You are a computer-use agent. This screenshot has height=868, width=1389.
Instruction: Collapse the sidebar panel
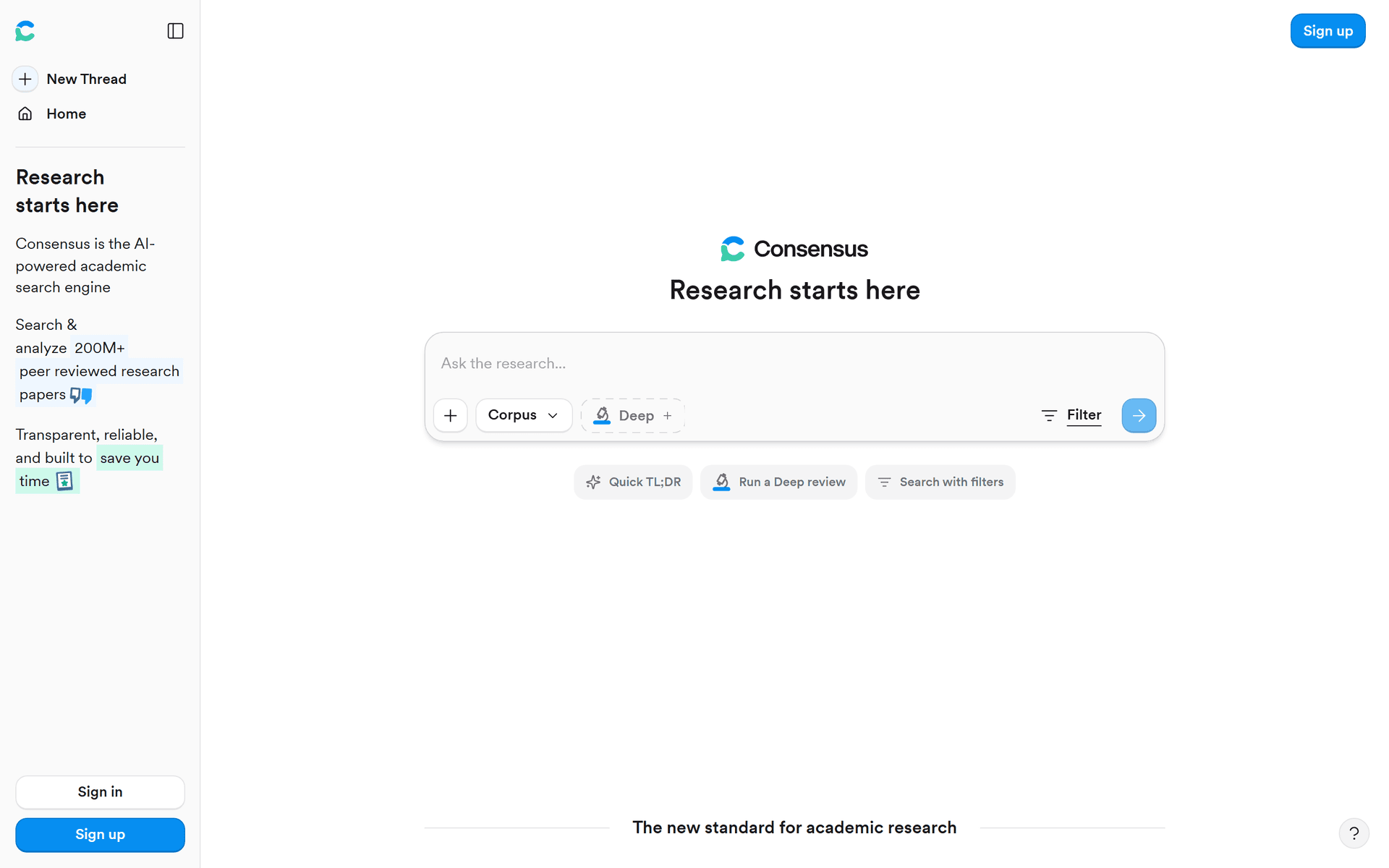coord(175,31)
